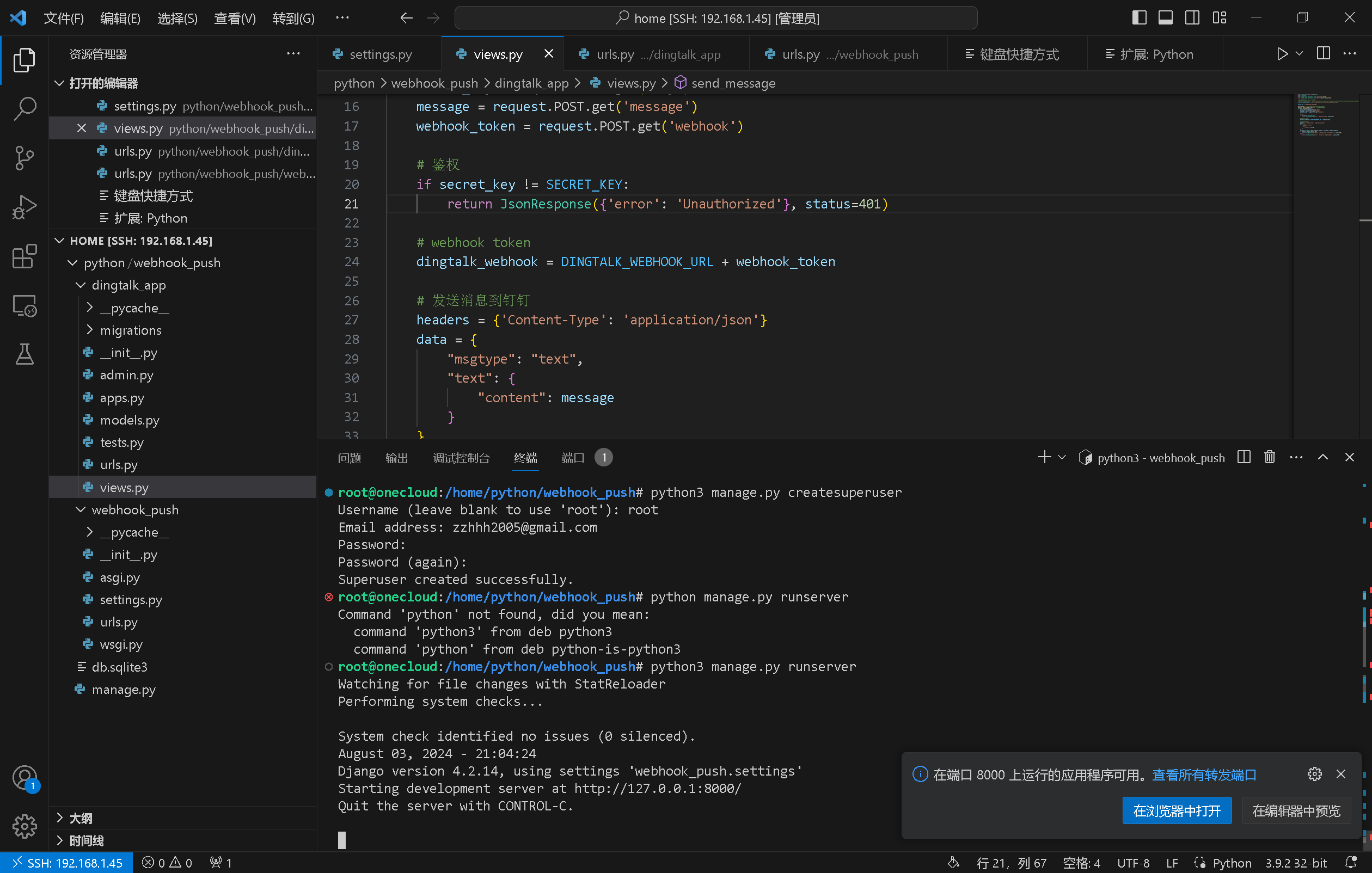Open the Explorer view in activity bar
Image resolution: width=1372 pixels, height=873 pixels.
pos(24,60)
